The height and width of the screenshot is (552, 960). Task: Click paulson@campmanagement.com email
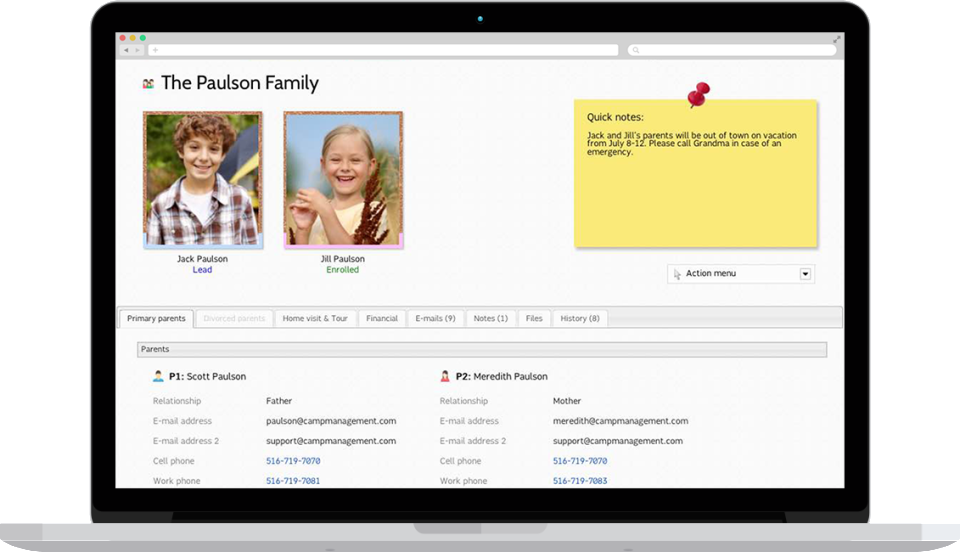coord(331,421)
